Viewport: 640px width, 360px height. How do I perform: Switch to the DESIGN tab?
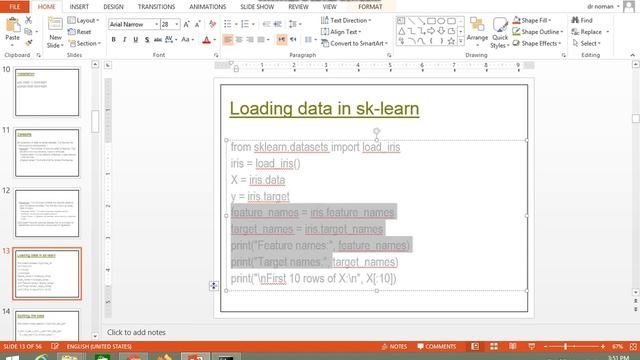pos(113,7)
